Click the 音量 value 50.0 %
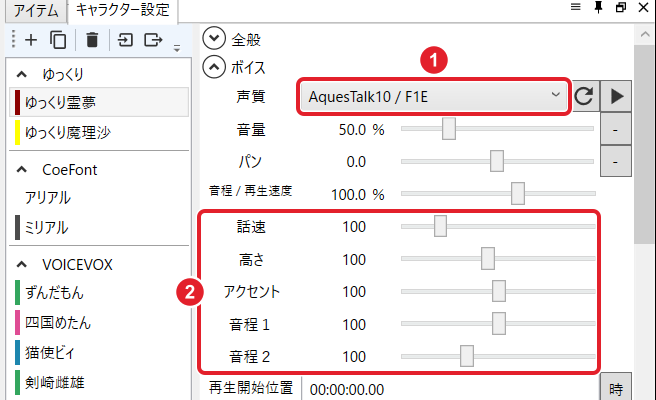The width and height of the screenshot is (656, 400). pos(361,130)
